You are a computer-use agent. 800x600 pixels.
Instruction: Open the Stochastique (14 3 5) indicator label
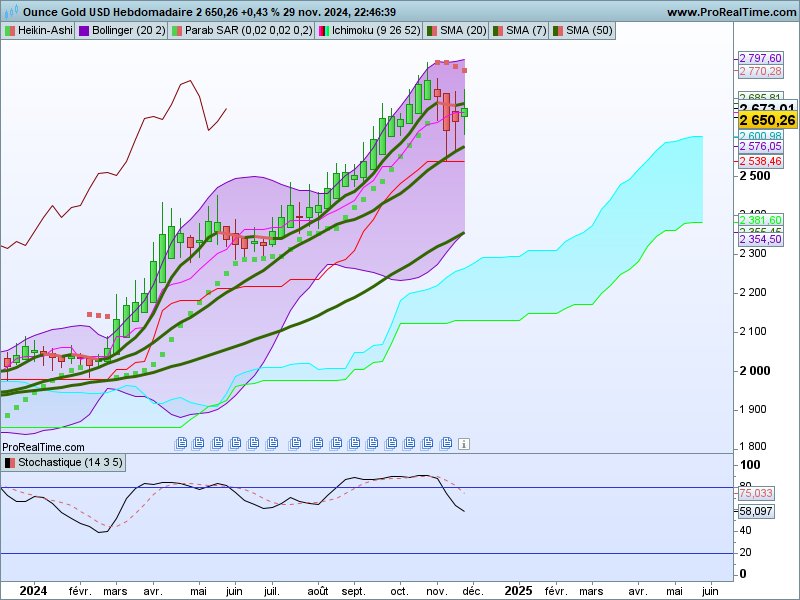coord(63,463)
